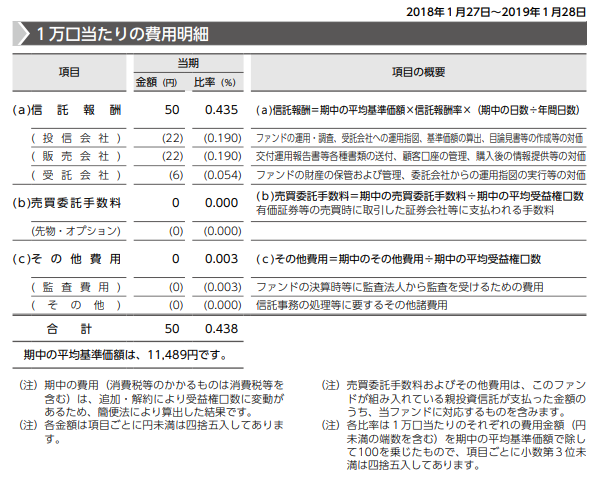Click the (0.054) ratio value
Image resolution: width=597 pixels, height=481 pixels.
pos(222,175)
